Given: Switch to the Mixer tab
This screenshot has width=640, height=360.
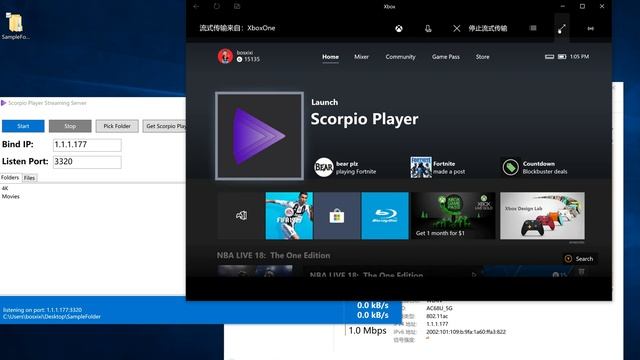Looking at the screenshot, I should pos(361,57).
